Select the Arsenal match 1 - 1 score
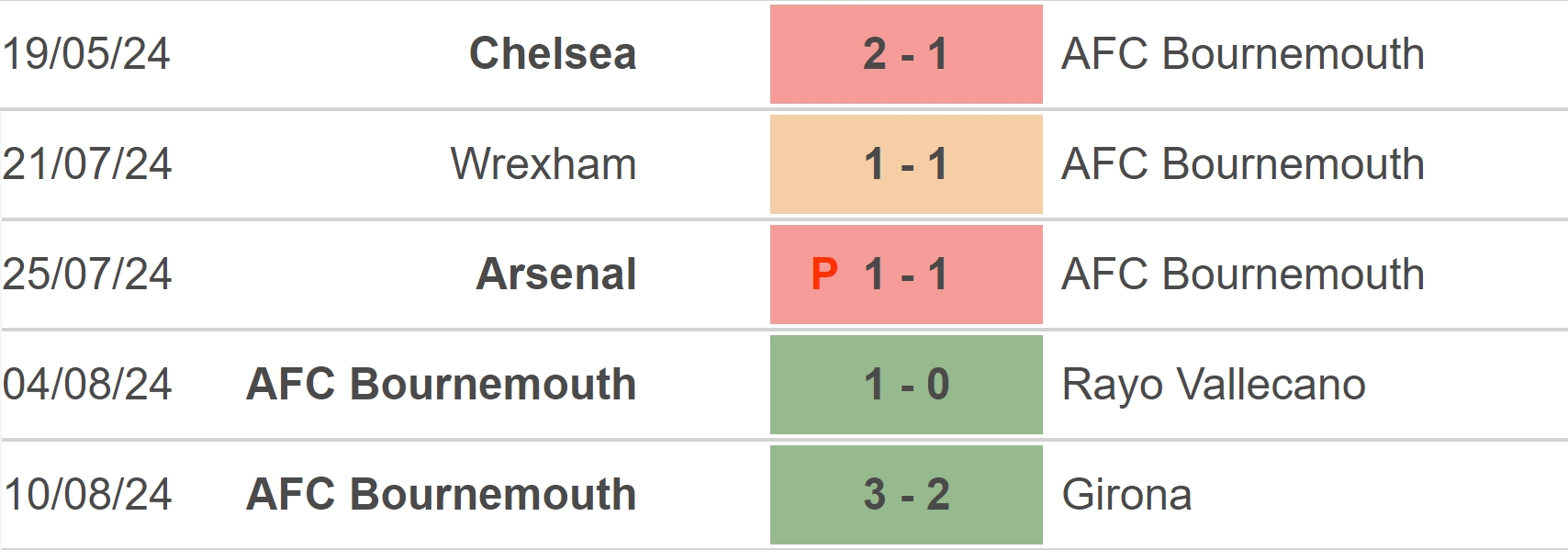 pyautogui.click(x=906, y=275)
